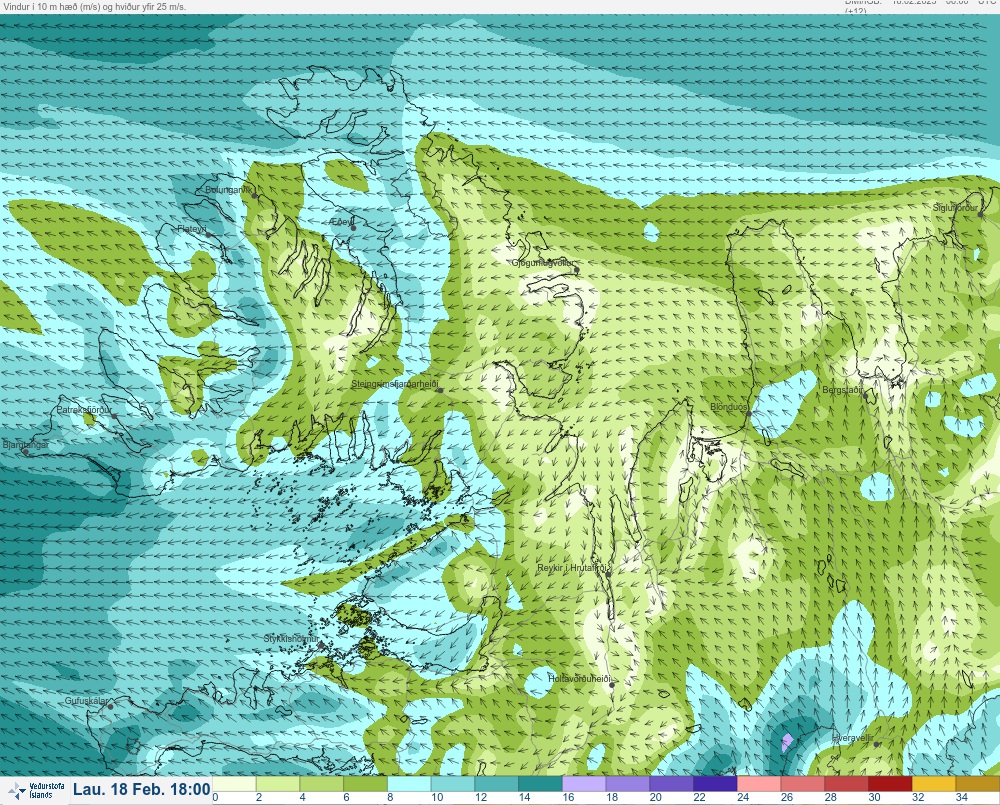Pick the 8–10 m/s light cyan legend swatch
The width and height of the screenshot is (1000, 805).
click(x=409, y=783)
